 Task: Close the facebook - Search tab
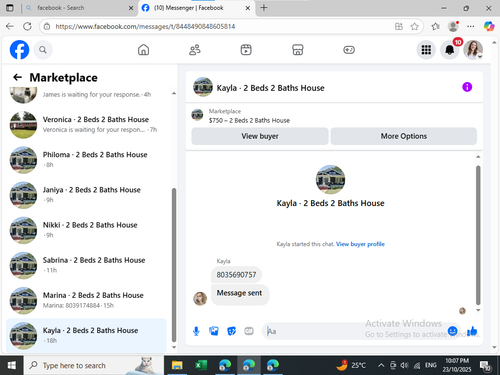pyautogui.click(x=131, y=8)
